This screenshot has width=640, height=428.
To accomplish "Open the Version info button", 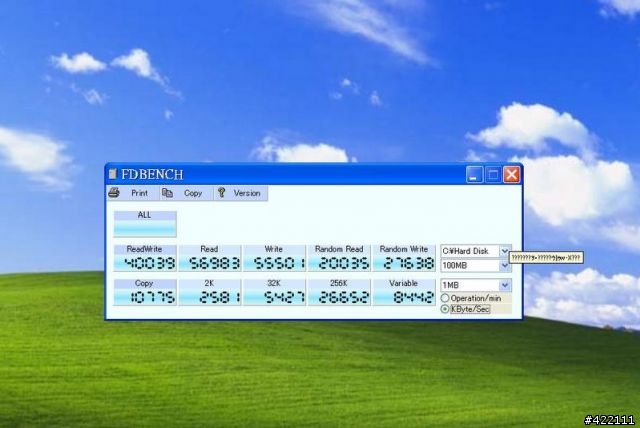I will point(241,193).
